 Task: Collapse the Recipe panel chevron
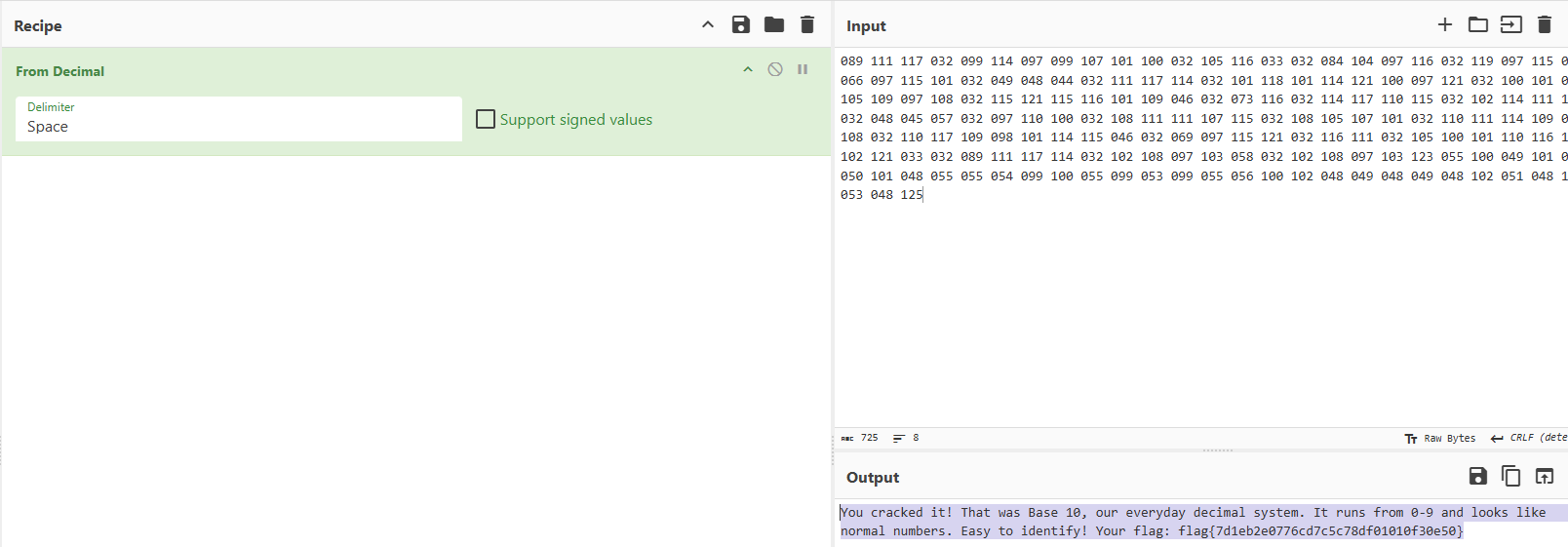(x=708, y=25)
